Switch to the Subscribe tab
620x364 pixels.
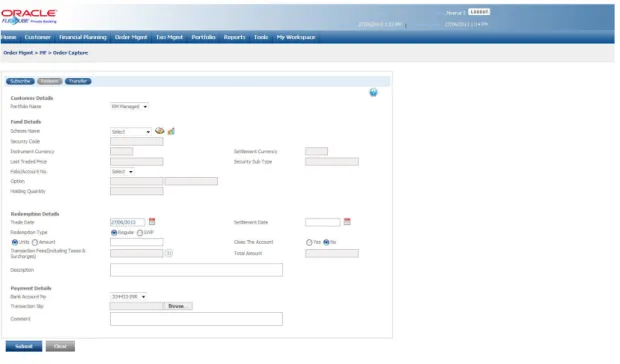[x=20, y=81]
